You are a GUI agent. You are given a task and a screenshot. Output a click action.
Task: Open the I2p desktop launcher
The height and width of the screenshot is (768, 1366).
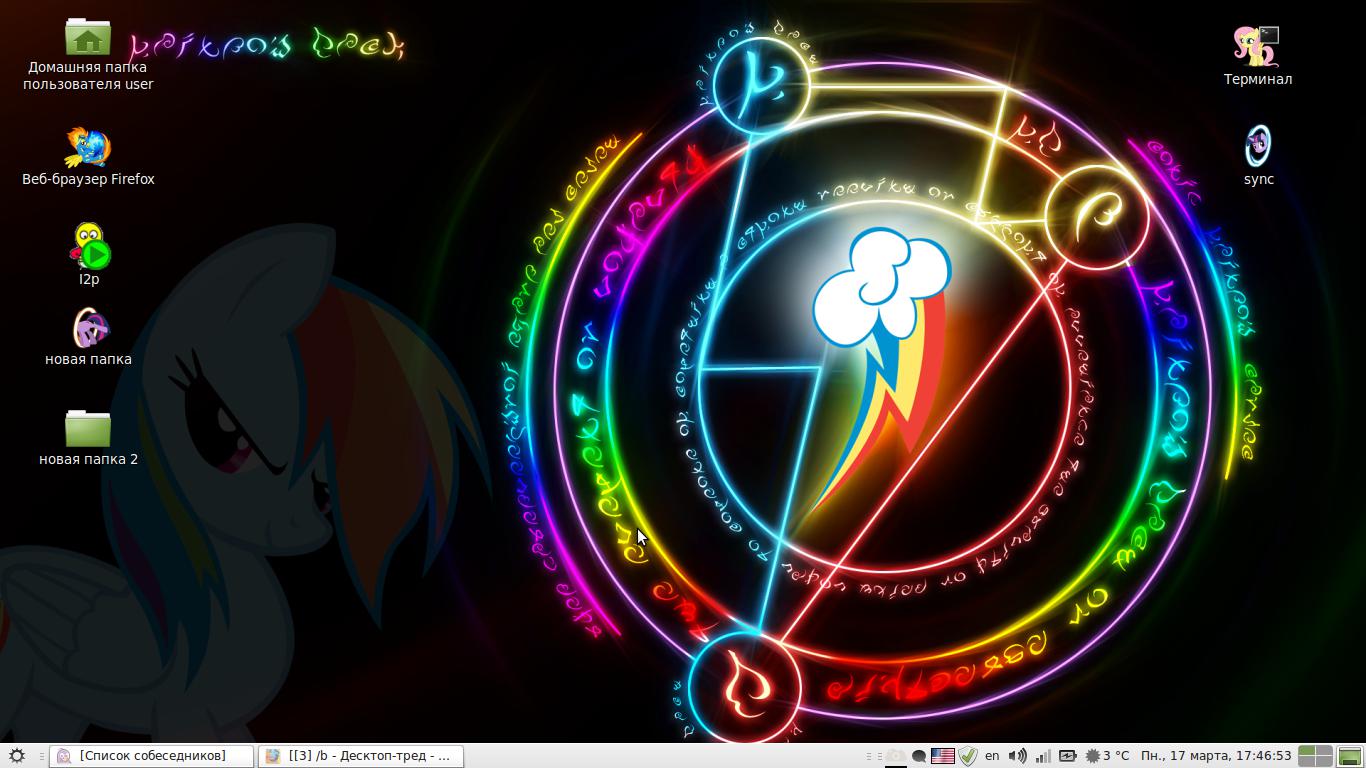tap(89, 246)
